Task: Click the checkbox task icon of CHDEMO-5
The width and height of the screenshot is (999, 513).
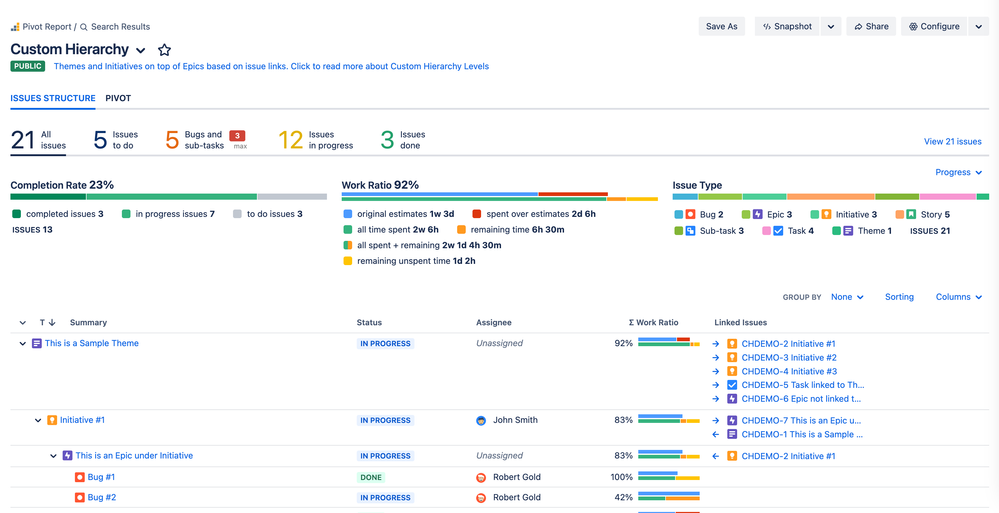Action: (732, 385)
